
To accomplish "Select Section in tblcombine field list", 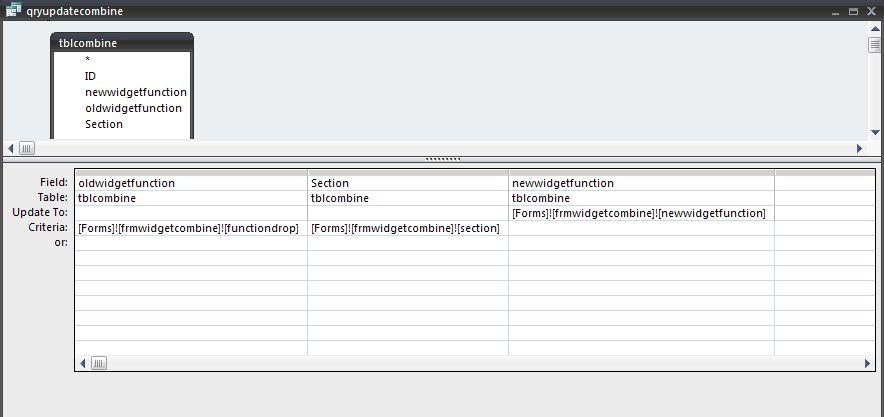I will [104, 124].
